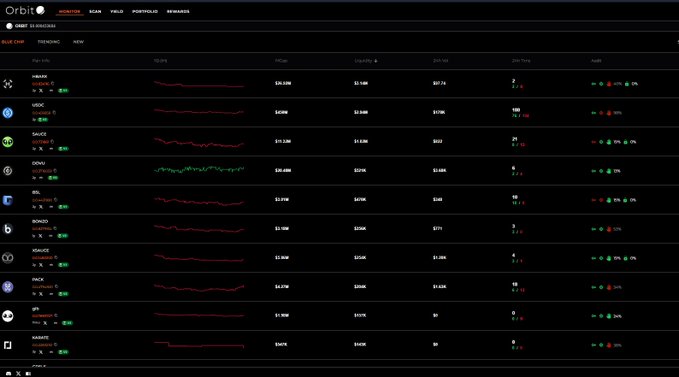Click the USDC token logo
679x377 pixels.
8,113
